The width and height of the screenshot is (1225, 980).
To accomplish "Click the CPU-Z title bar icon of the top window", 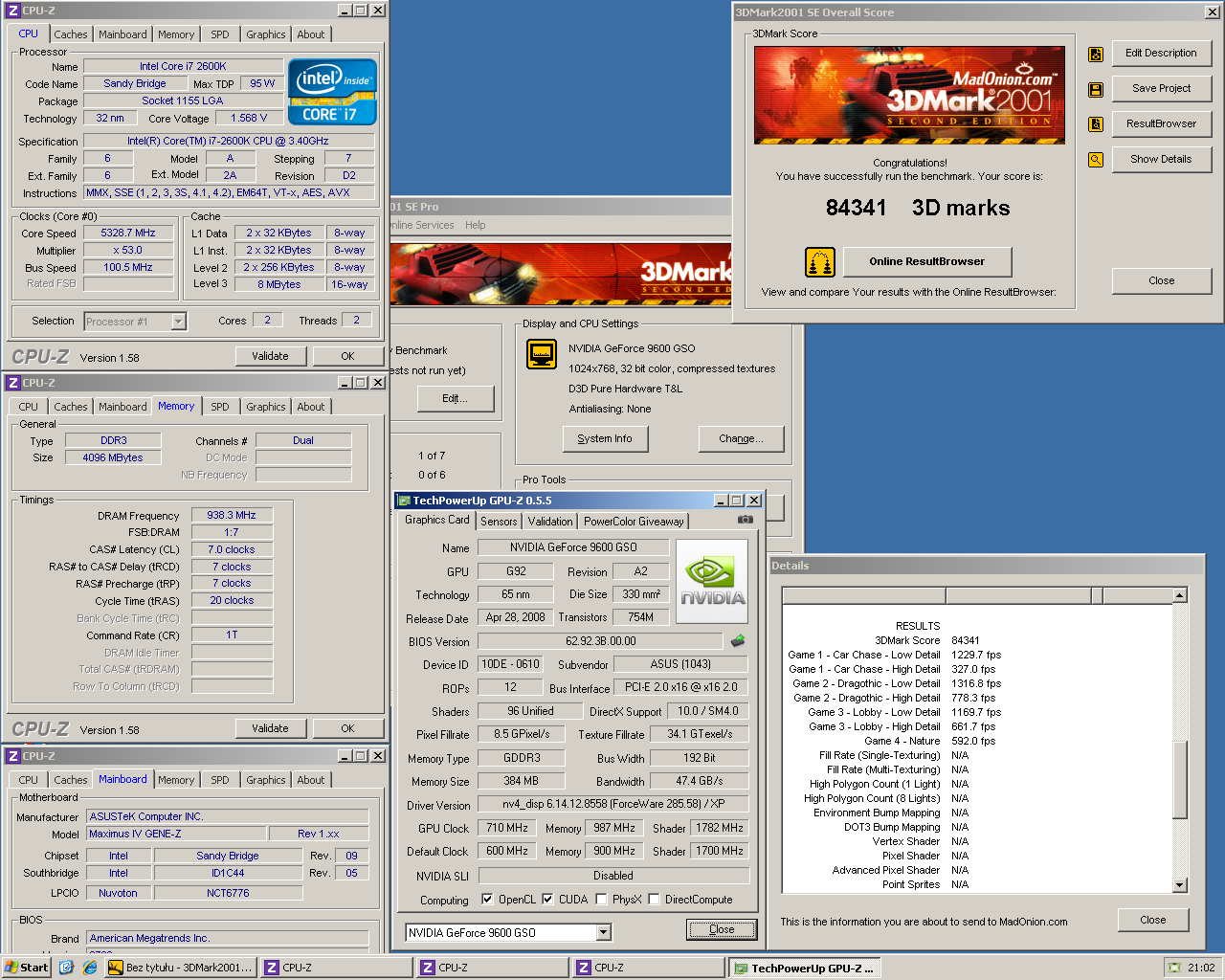I will coord(13,11).
